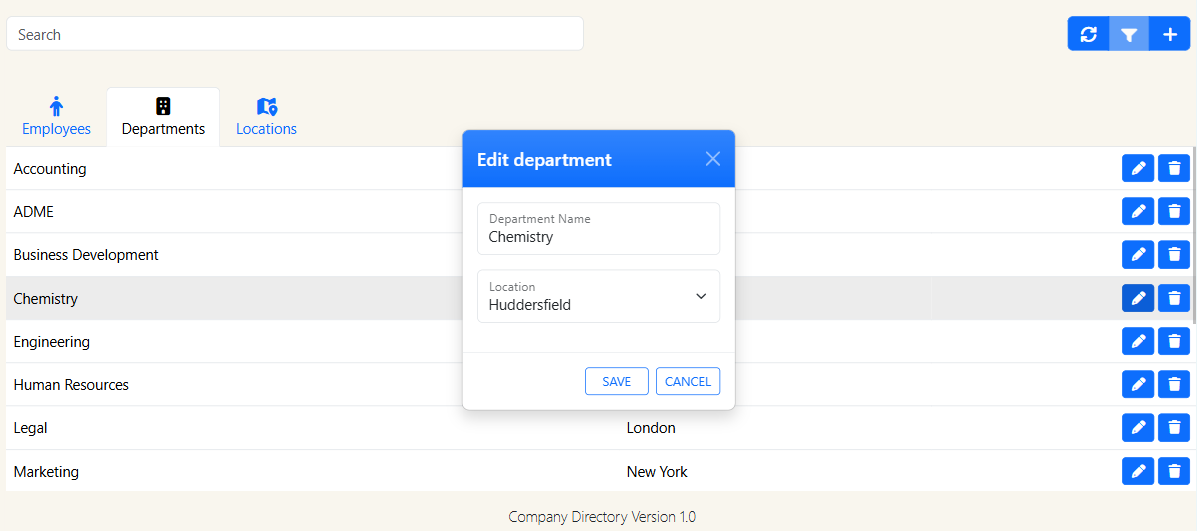Click trash icon for Marketing row
This screenshot has width=1197, height=531.
(1174, 471)
